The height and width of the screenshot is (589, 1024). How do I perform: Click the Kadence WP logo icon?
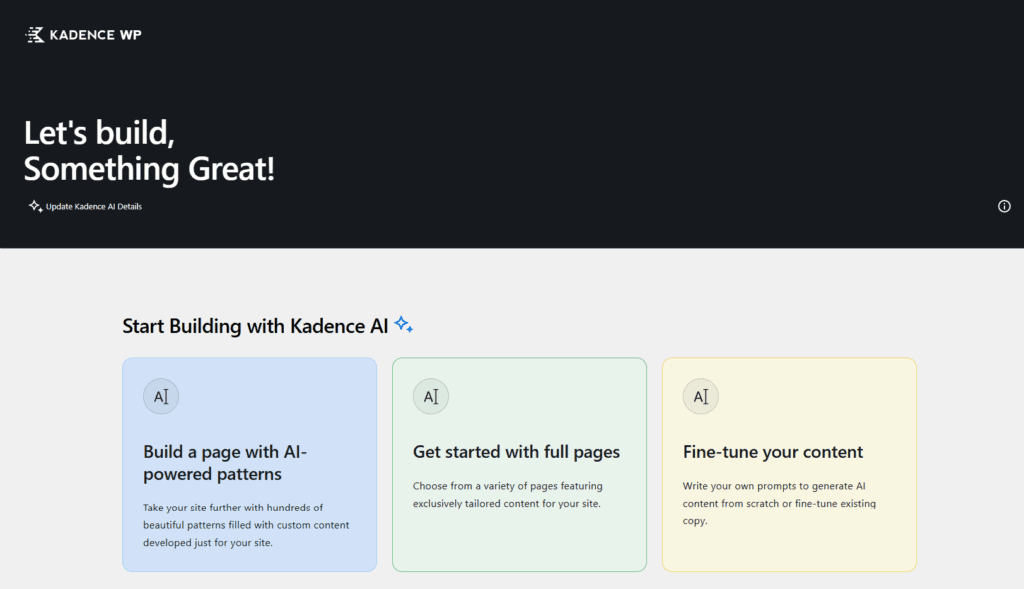point(33,34)
